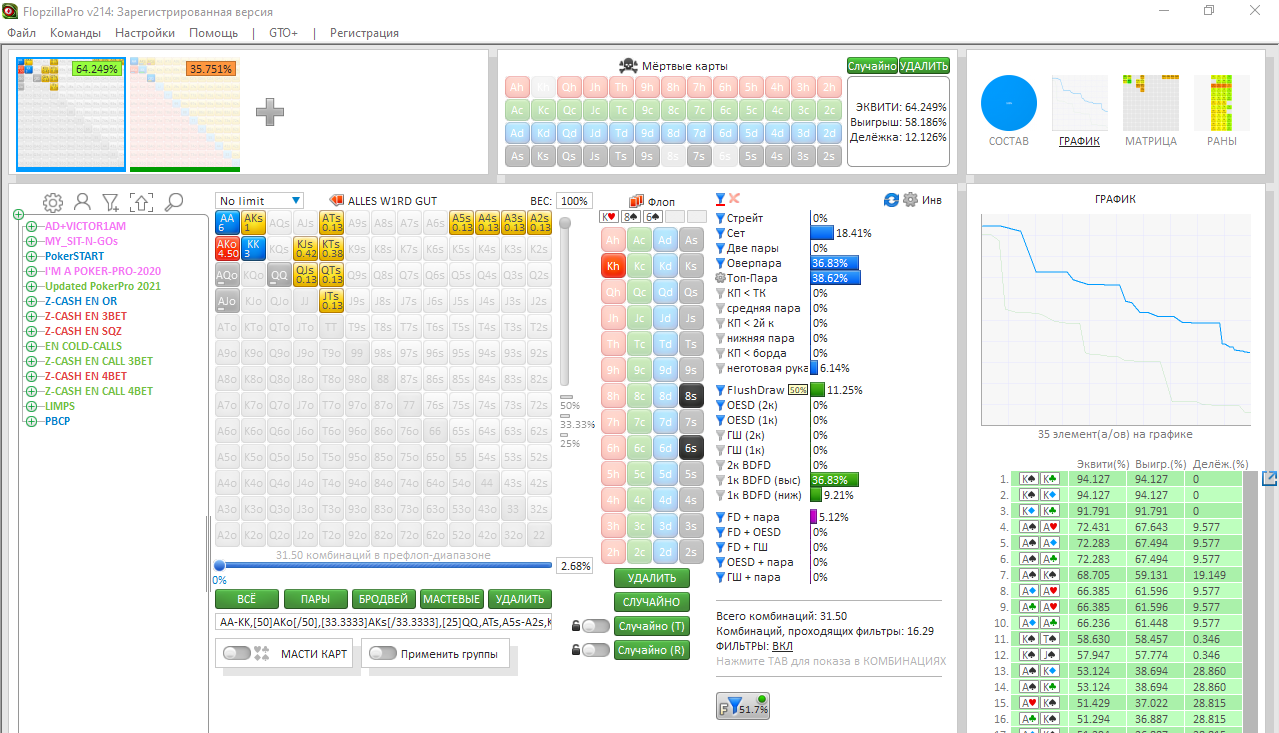
Task: Enable the Применить группы switch
Action: (383, 653)
